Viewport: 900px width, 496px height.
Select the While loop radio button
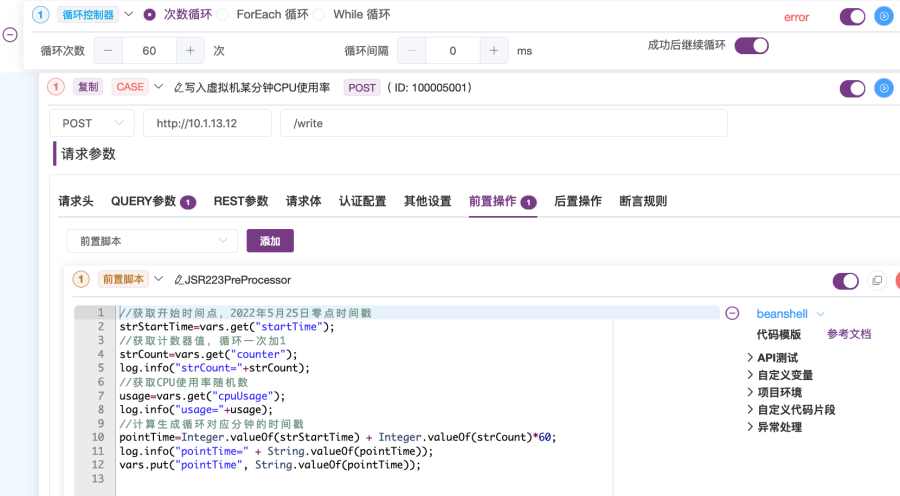(x=319, y=15)
